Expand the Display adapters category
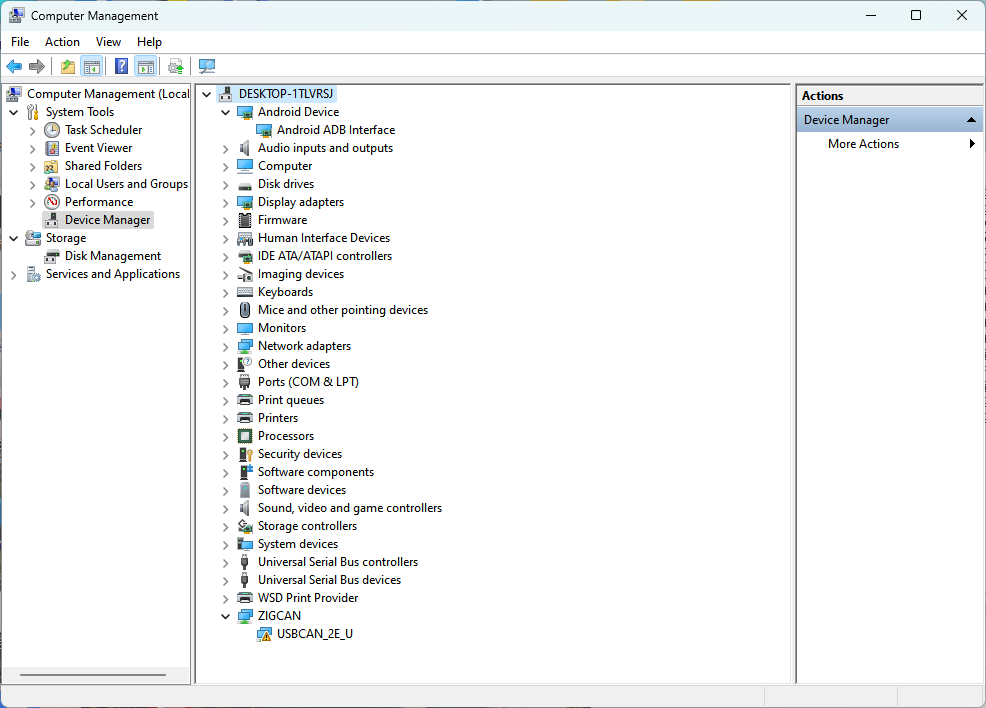986x708 pixels. pos(225,202)
